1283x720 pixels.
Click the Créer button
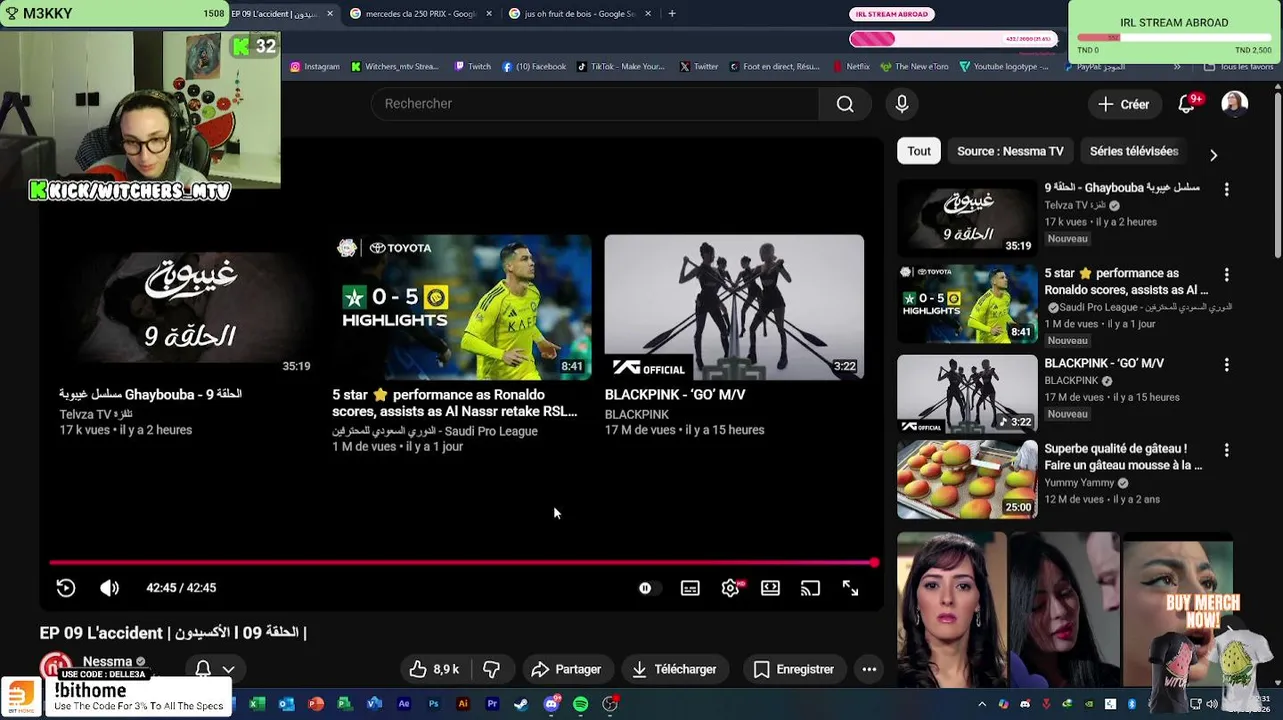click(1124, 104)
